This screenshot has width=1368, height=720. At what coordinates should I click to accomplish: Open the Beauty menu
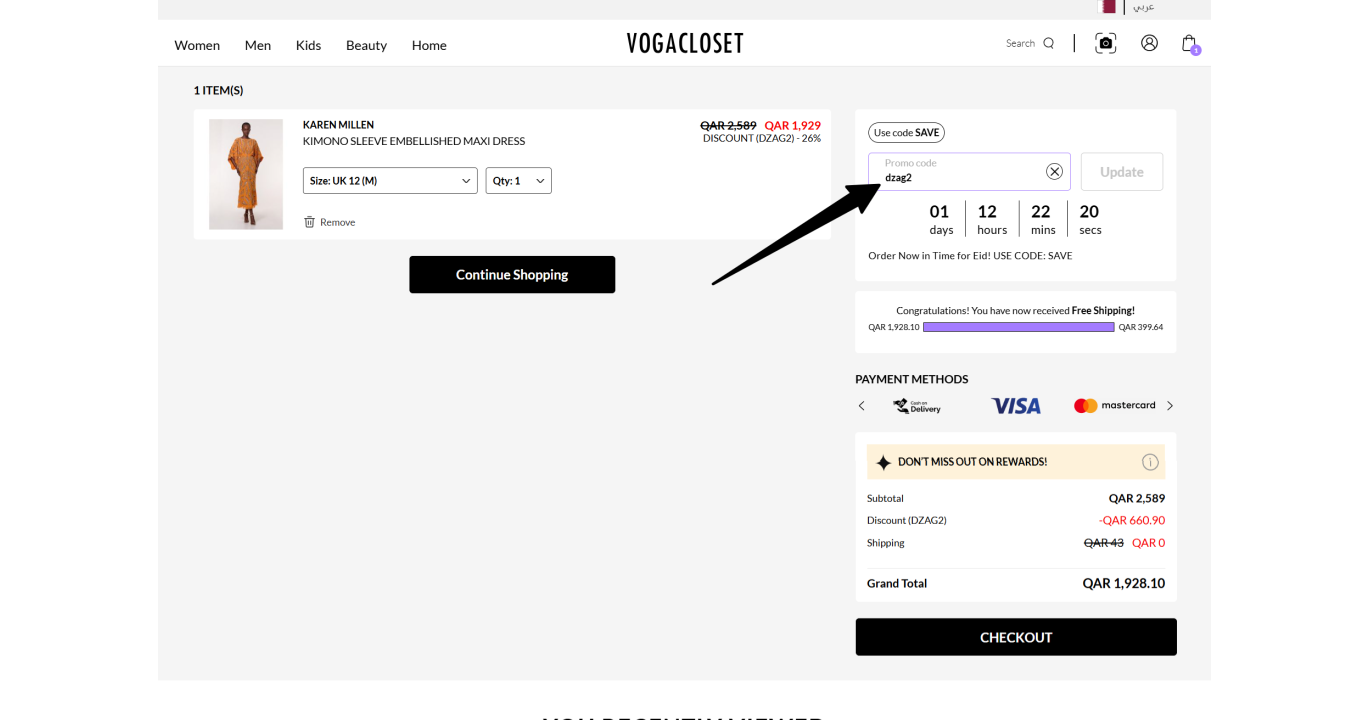[x=366, y=45]
